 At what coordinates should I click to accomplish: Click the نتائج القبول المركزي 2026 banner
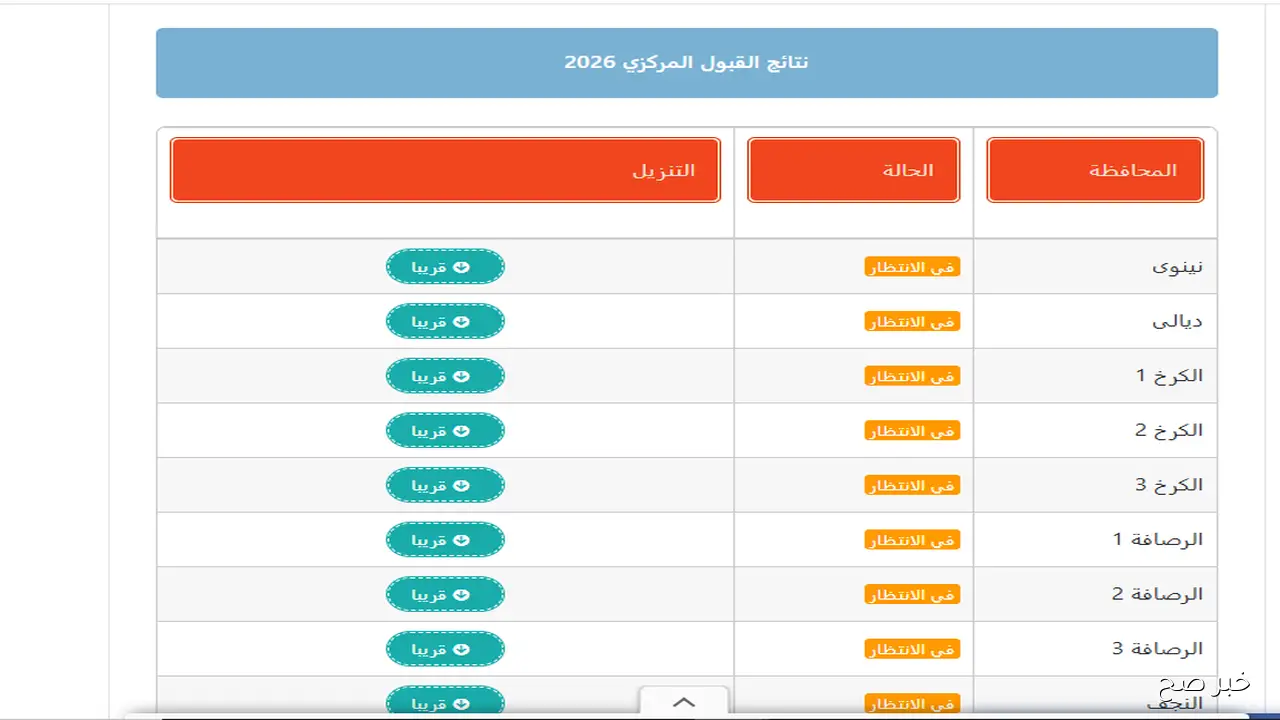coord(686,62)
